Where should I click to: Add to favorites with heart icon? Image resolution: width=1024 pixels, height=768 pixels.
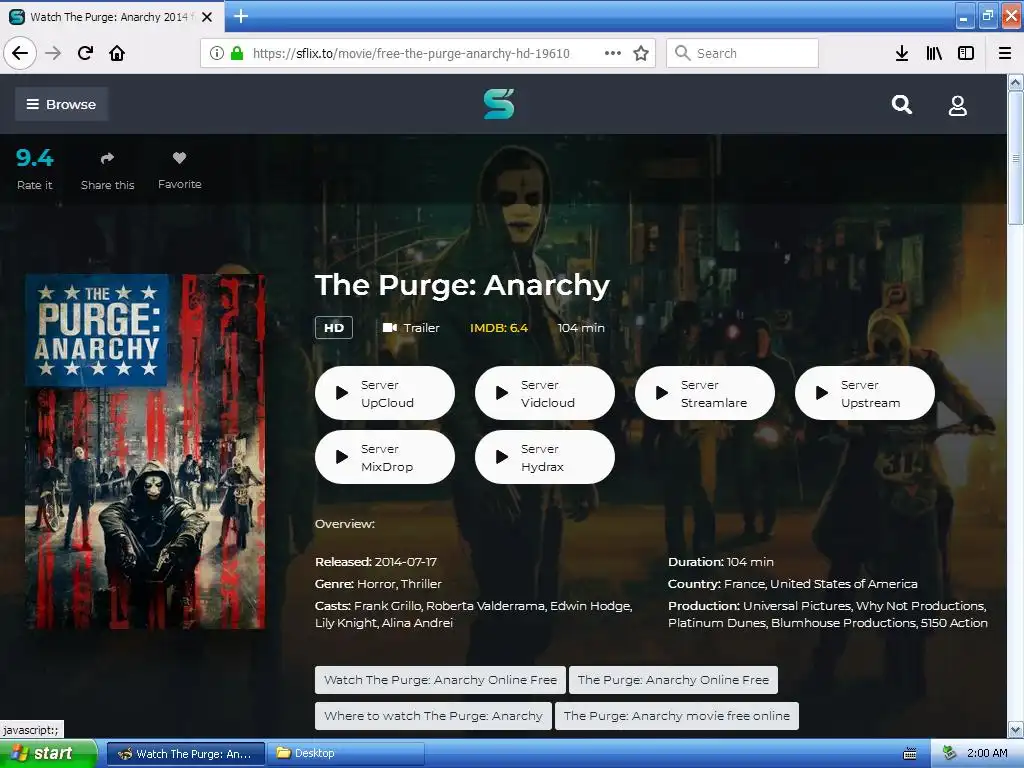click(180, 157)
